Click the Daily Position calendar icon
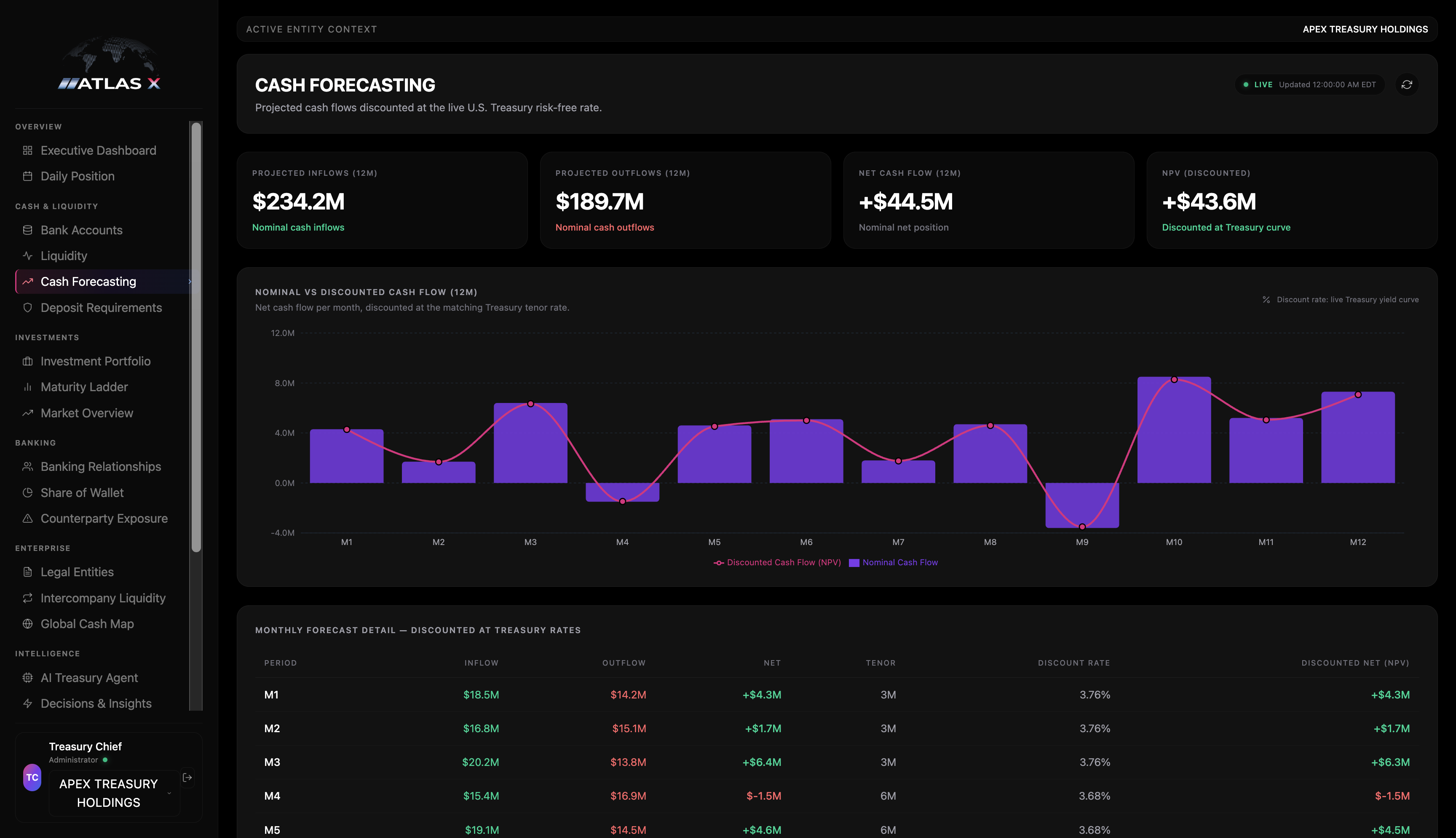The image size is (1456, 838). coord(28,176)
